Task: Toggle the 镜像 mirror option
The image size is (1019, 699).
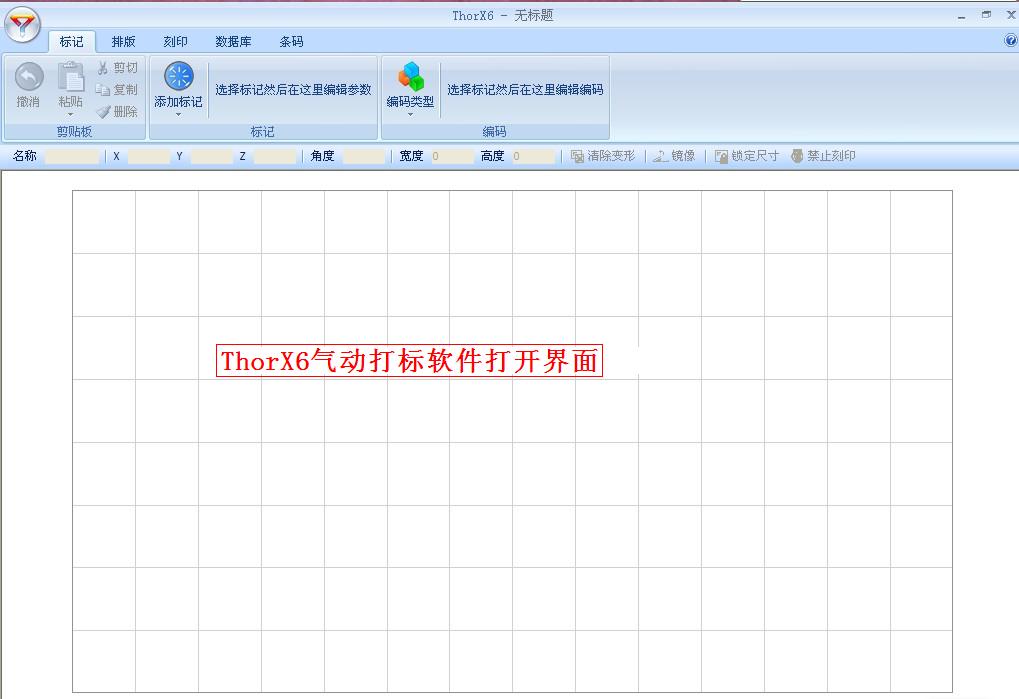Action: click(674, 157)
